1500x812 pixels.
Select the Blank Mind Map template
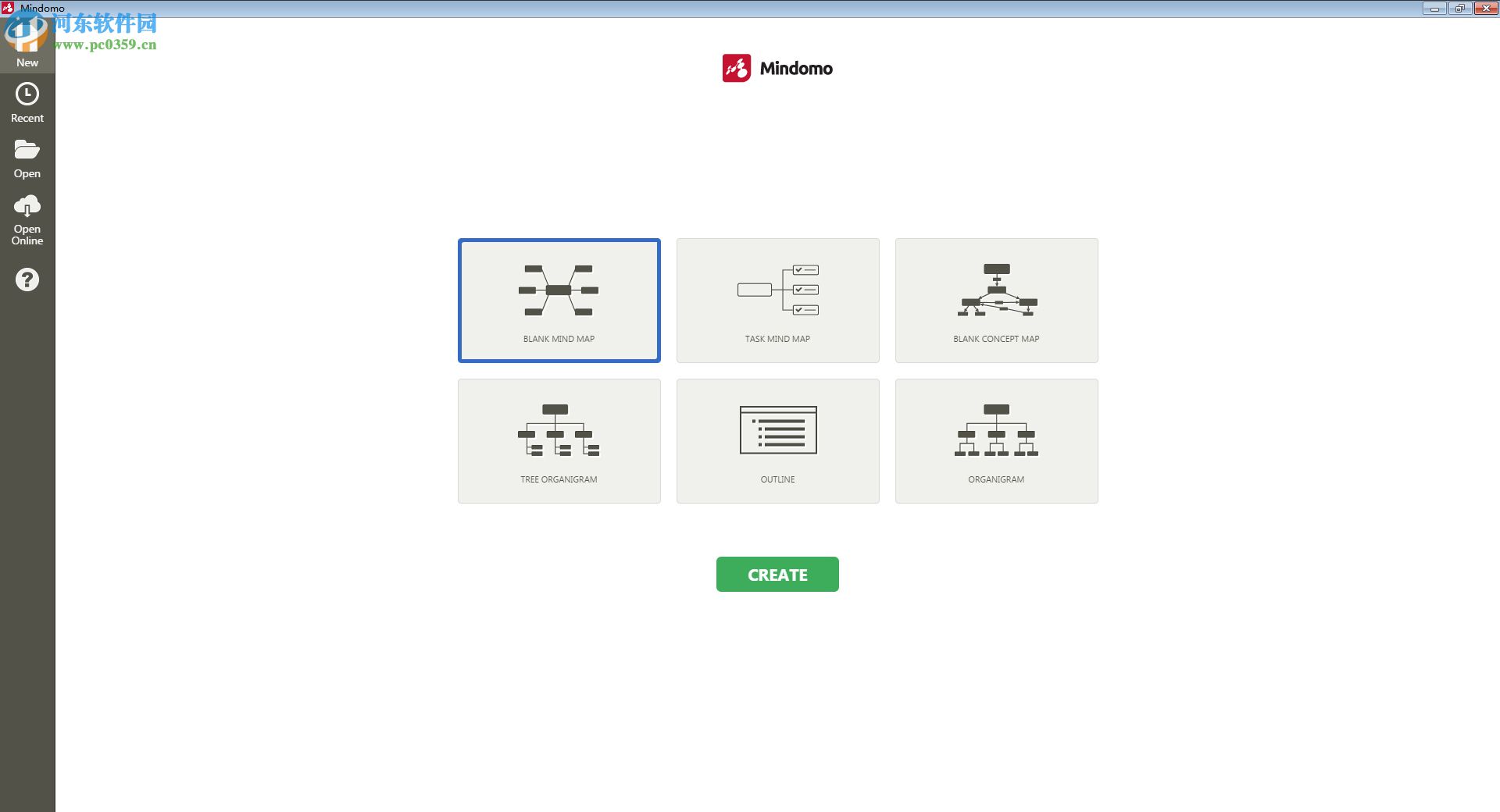559,301
